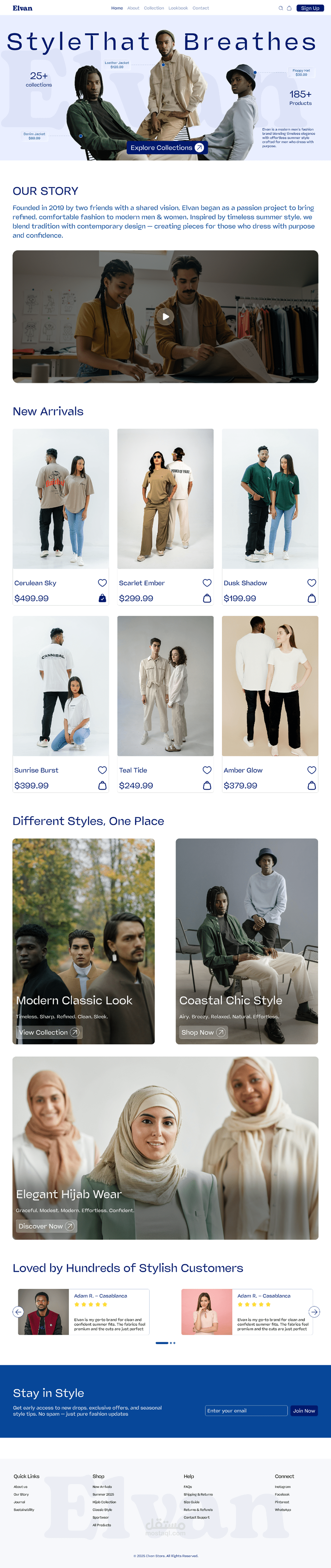Image resolution: width=331 pixels, height=1568 pixels.
Task: Go to previous testimonial with left arrow
Action: (18, 1312)
